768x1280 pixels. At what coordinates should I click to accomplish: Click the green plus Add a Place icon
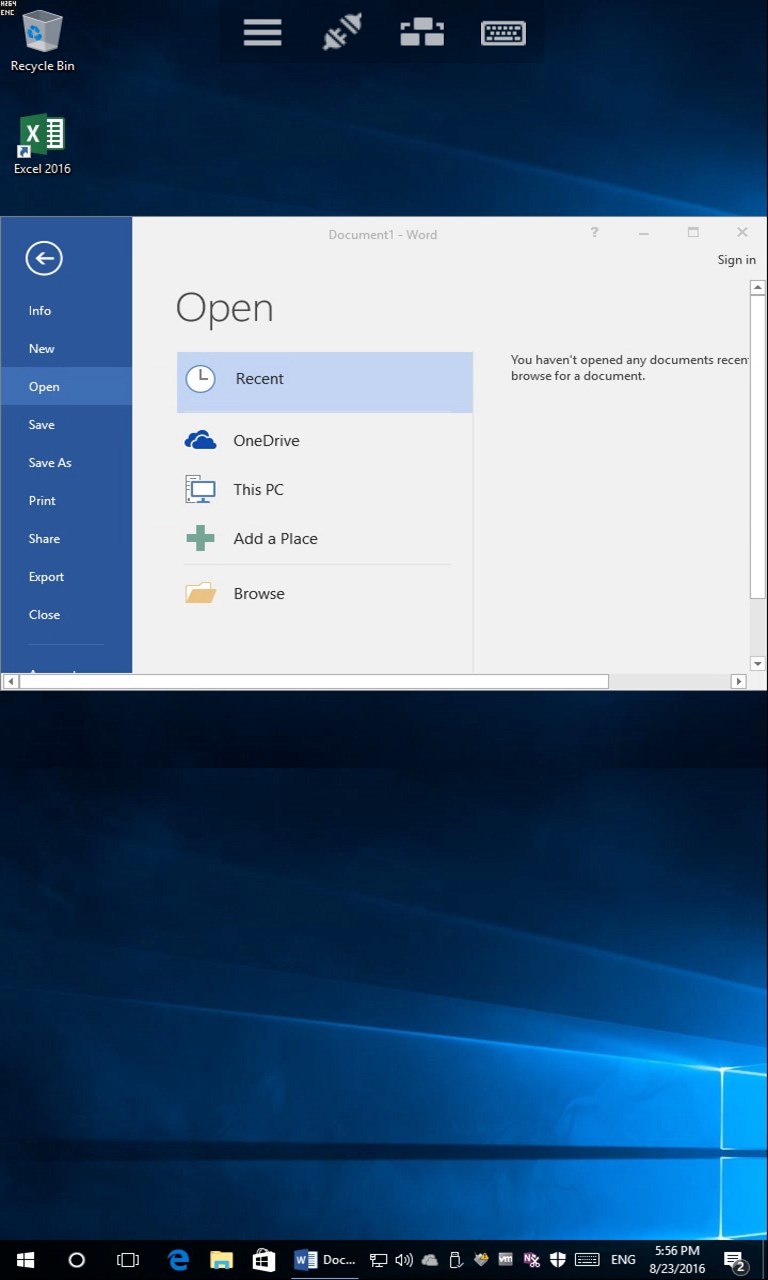coord(200,538)
